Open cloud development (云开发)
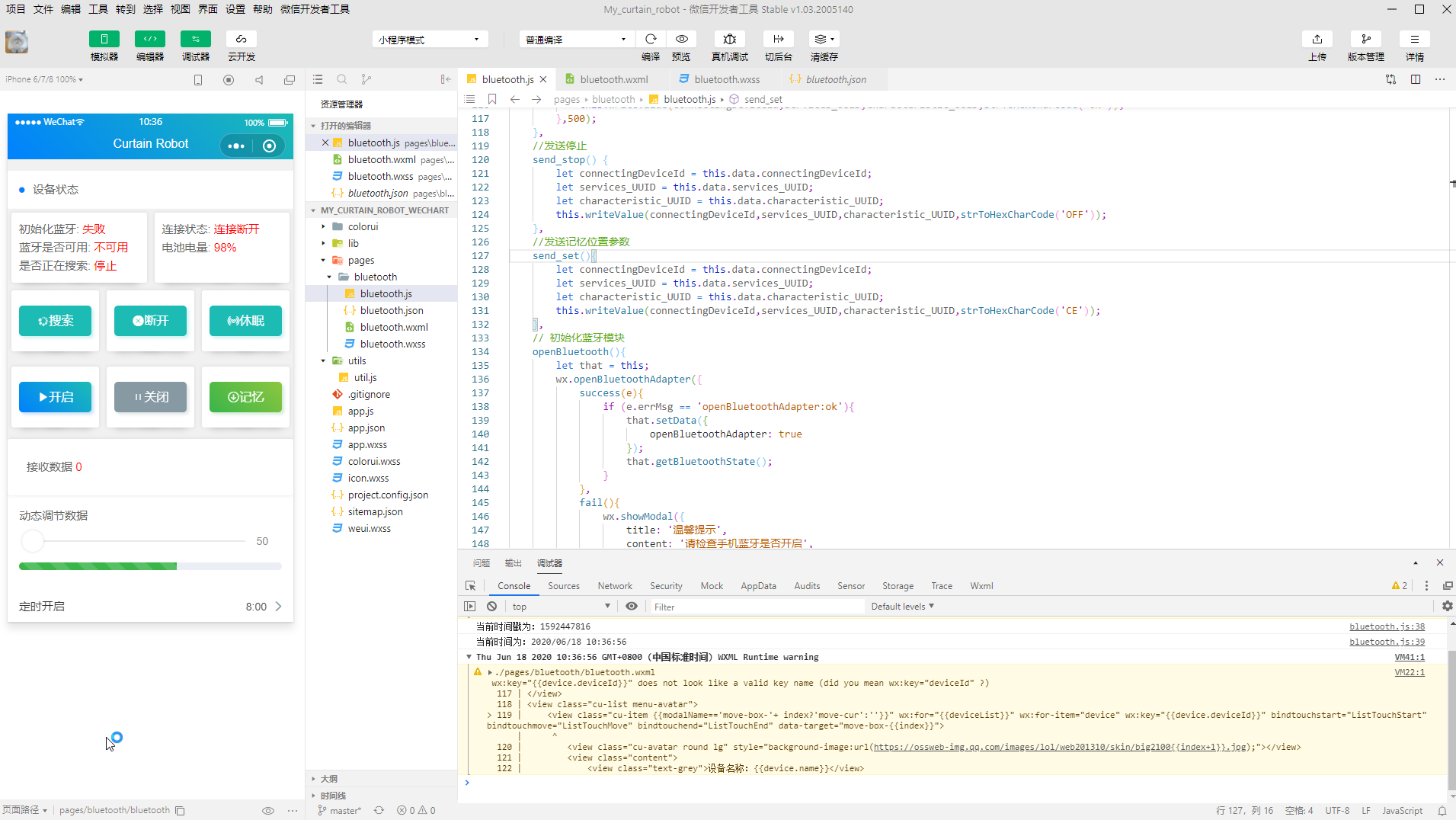The image size is (1456, 820). [x=242, y=39]
